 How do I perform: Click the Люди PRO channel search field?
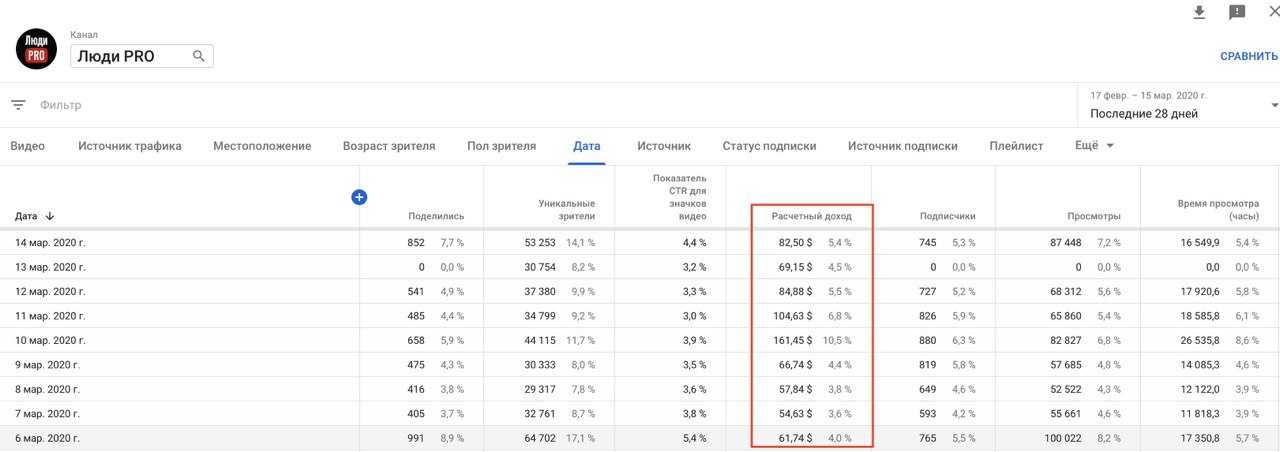click(x=141, y=56)
